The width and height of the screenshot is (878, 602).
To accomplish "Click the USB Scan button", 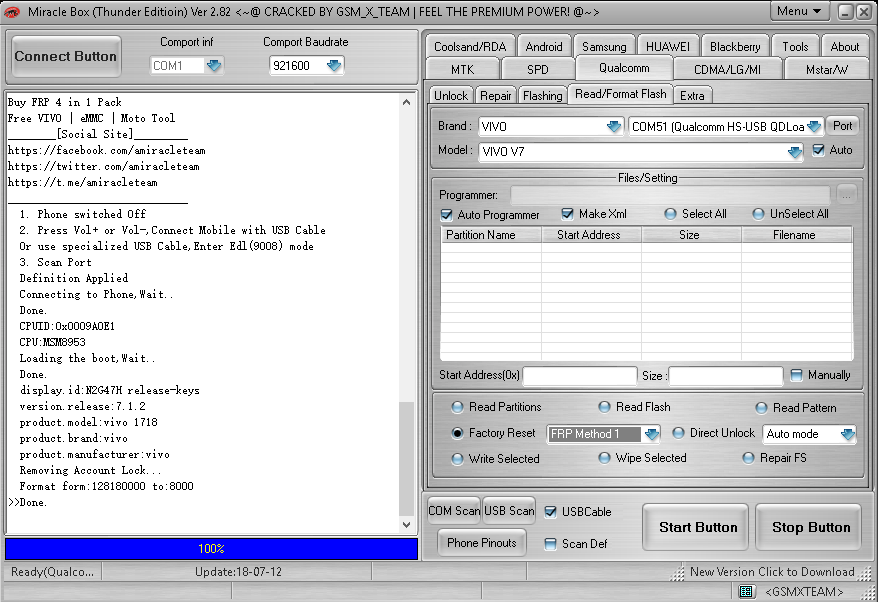I will [x=509, y=511].
